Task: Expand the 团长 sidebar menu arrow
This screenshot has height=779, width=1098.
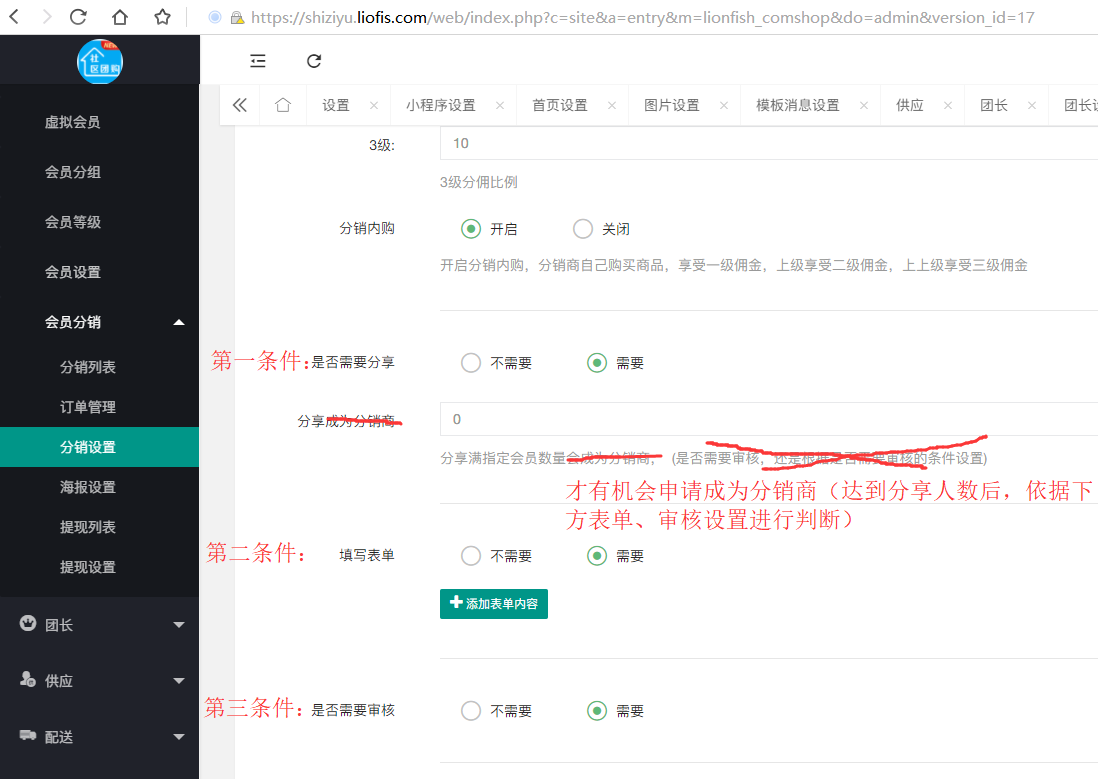Action: click(x=179, y=625)
